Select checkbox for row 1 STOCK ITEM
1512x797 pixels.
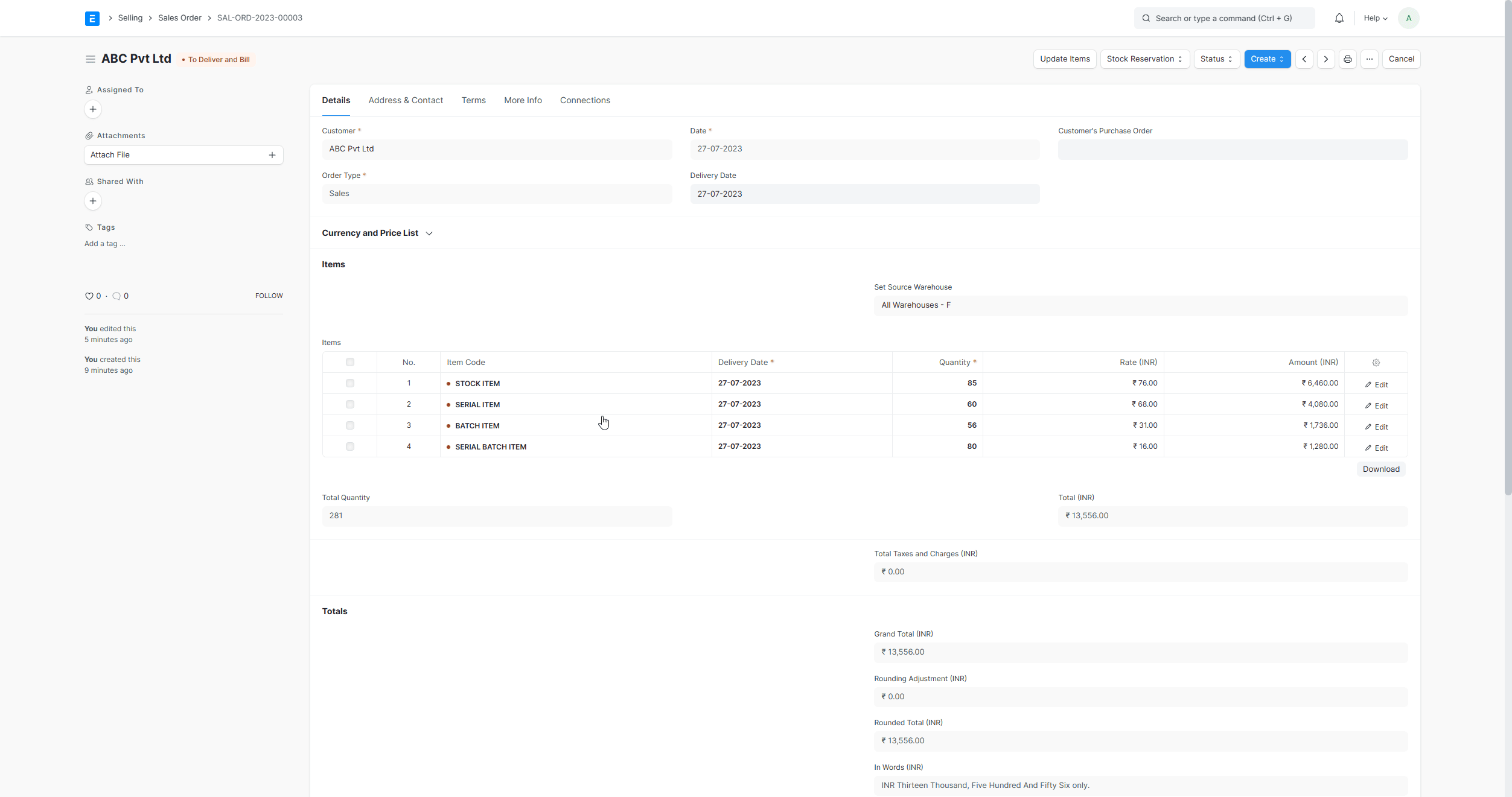(350, 383)
